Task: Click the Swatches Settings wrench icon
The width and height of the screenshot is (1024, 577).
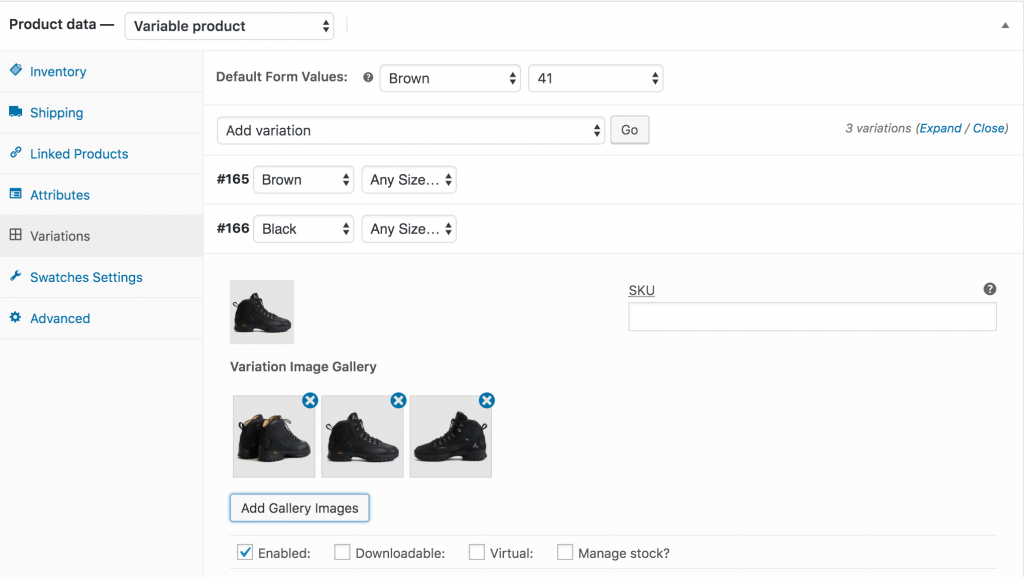Action: [x=15, y=277]
